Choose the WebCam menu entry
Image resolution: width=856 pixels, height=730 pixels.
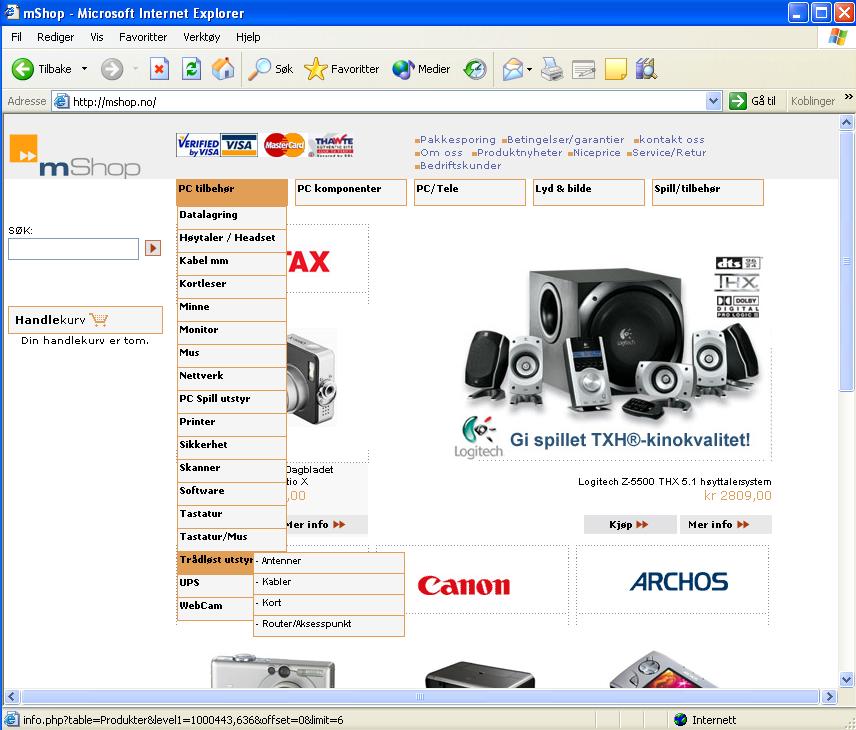point(215,609)
